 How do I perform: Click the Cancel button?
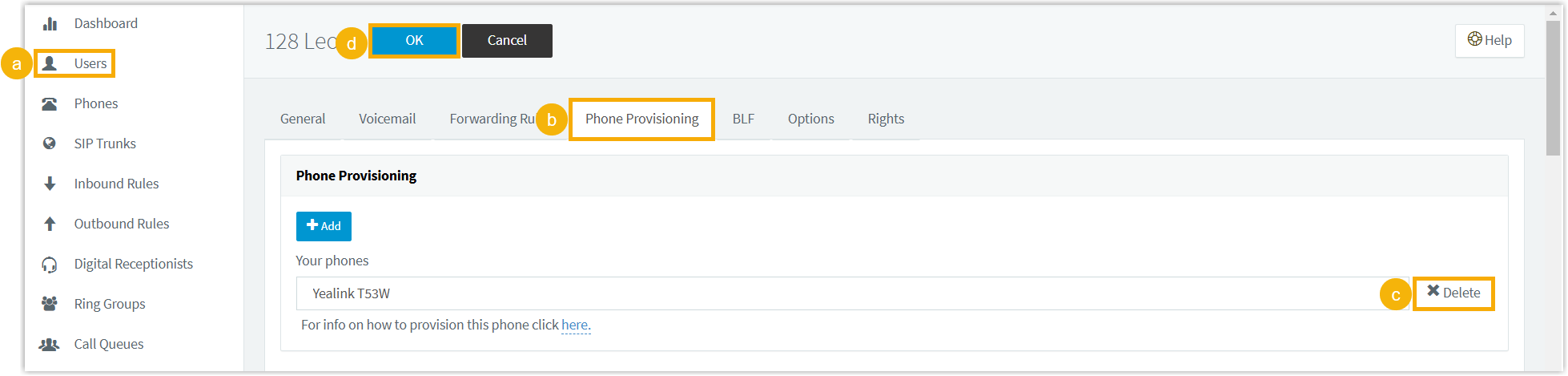pyautogui.click(x=507, y=40)
